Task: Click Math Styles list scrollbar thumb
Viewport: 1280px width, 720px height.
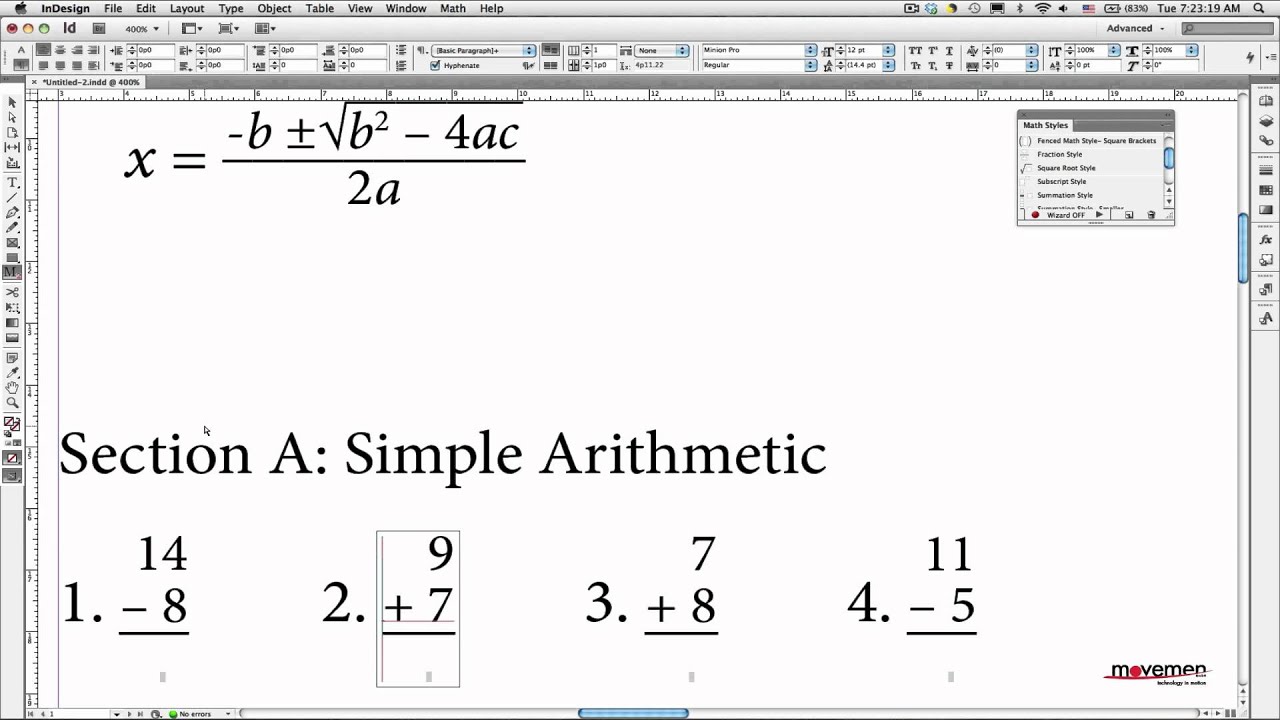Action: 1168,158
